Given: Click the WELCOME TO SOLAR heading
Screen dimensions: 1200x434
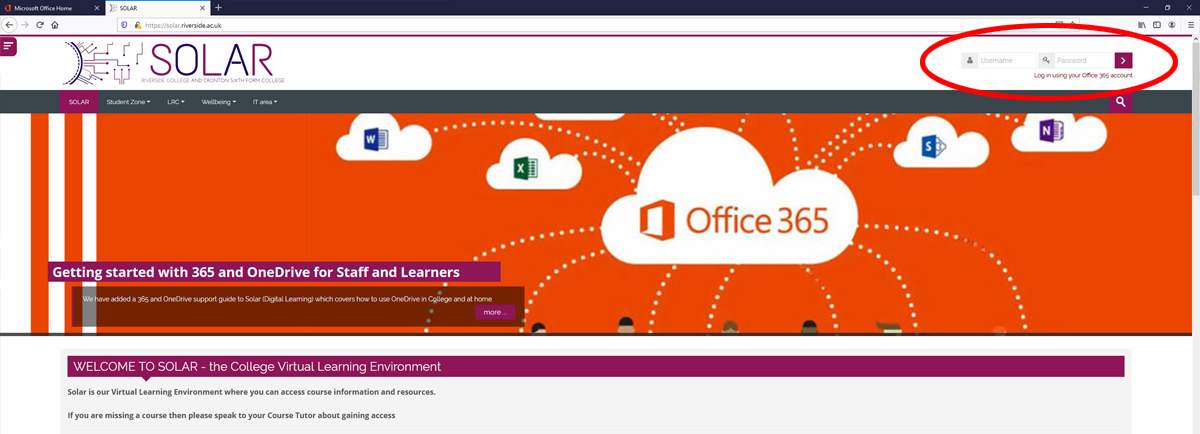Looking at the screenshot, I should point(257,367).
